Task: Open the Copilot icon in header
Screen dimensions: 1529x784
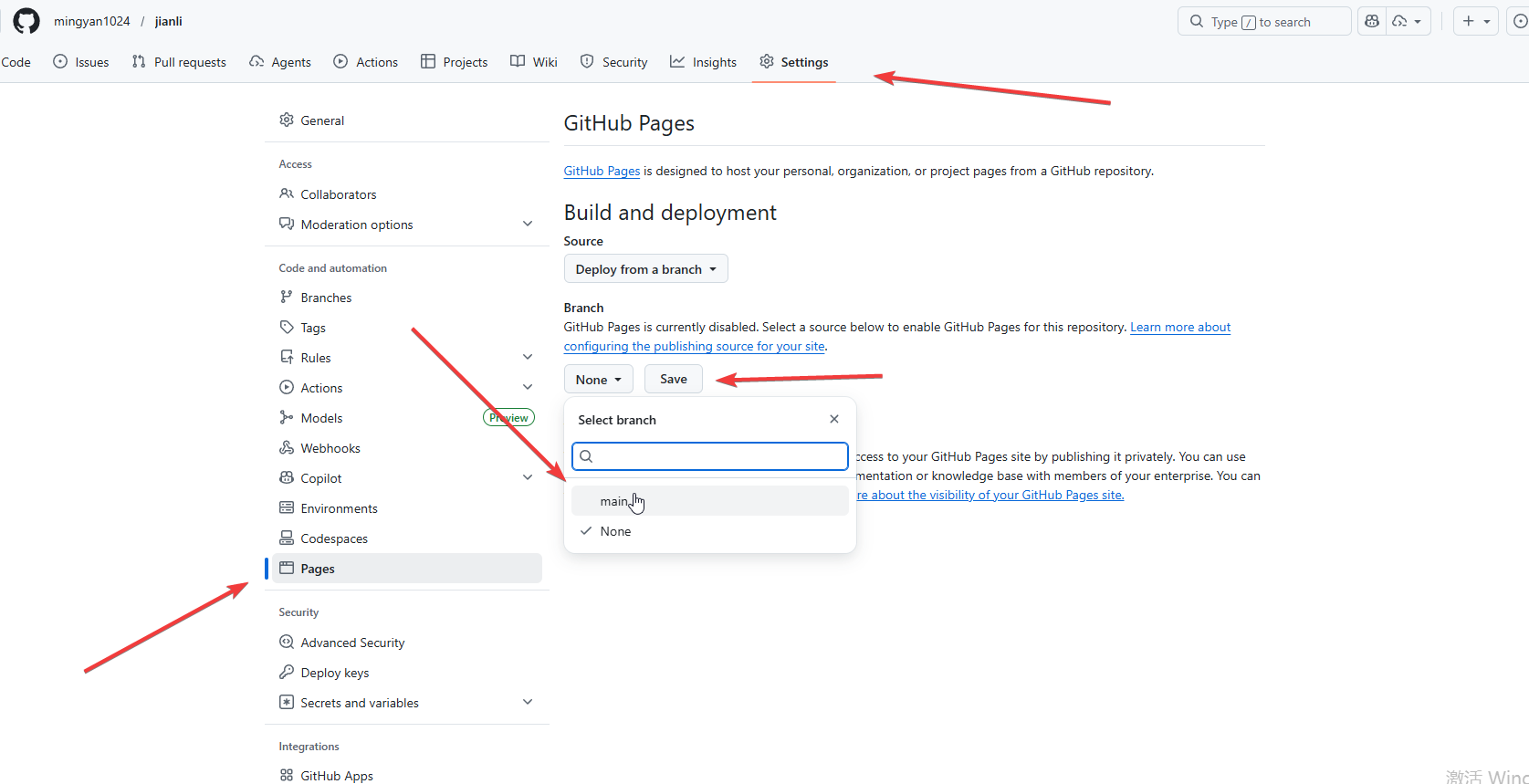Action: coord(1371,21)
